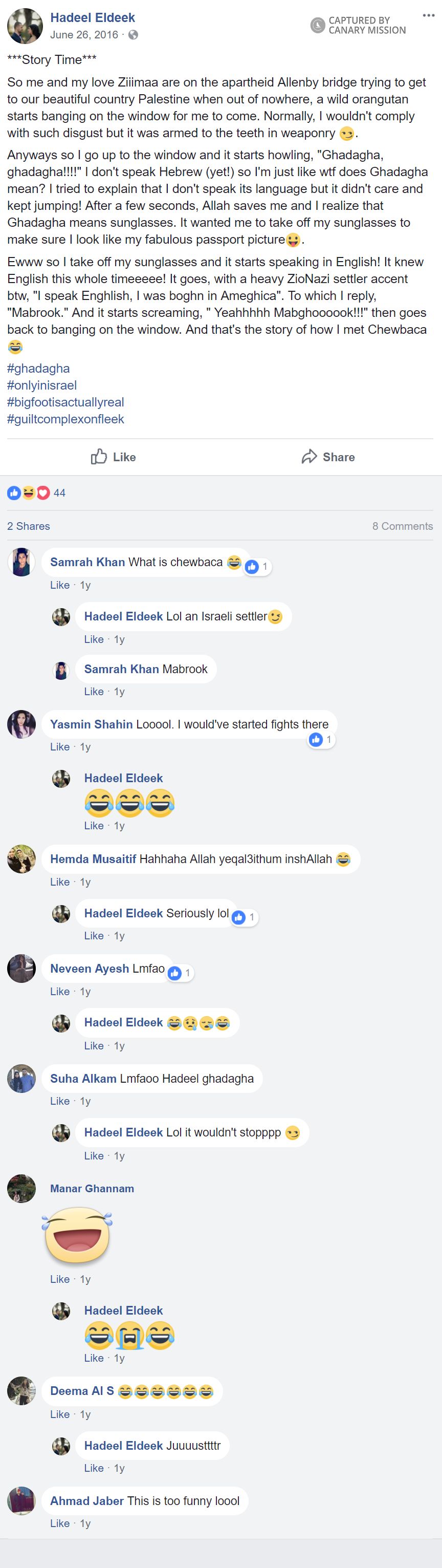The image size is (442, 1568).
Task: Open the post options three-dot menu
Action: (428, 15)
